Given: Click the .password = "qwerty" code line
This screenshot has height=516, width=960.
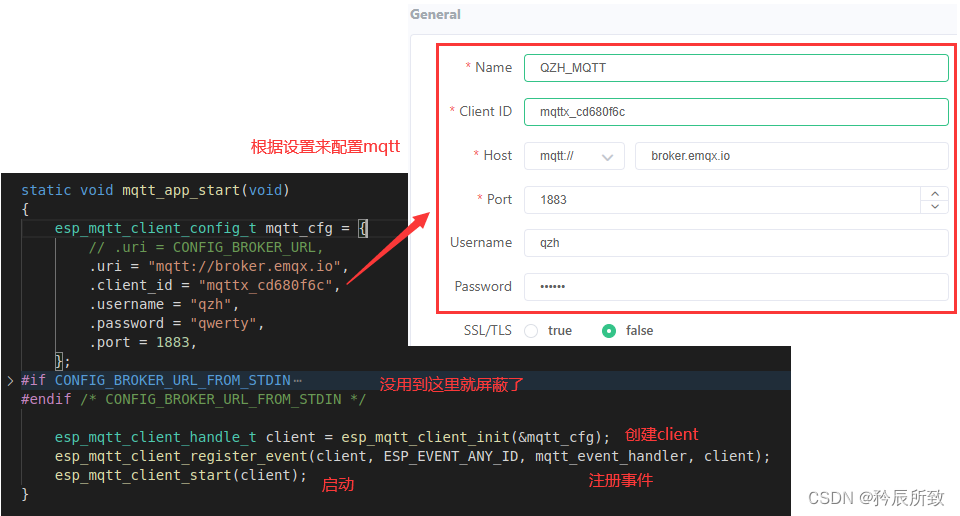Looking at the screenshot, I should 177,323.
